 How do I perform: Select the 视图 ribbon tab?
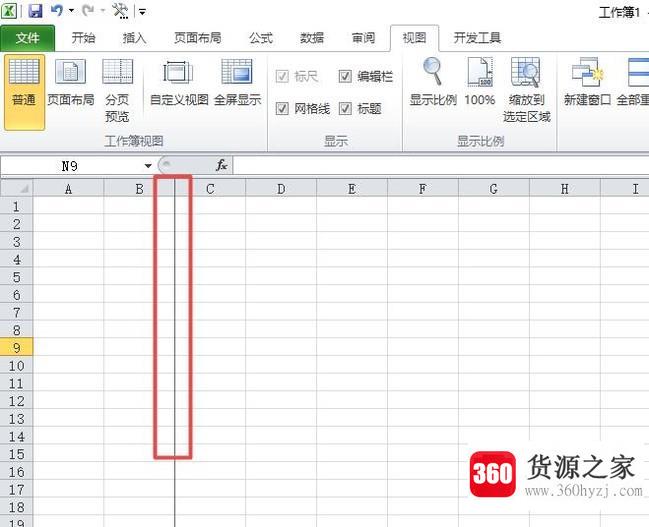414,38
